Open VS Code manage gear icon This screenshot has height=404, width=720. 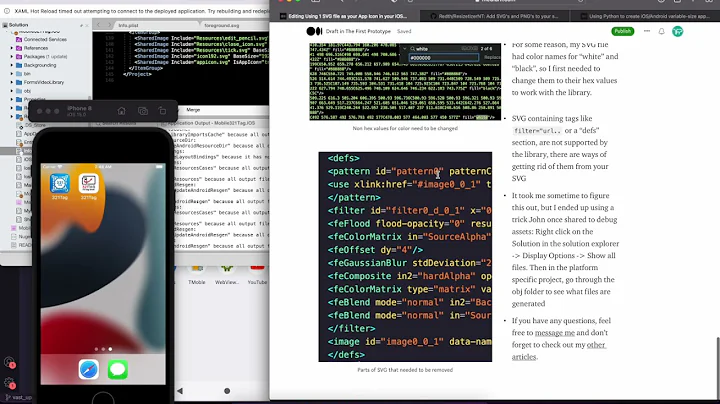click(x=9, y=382)
